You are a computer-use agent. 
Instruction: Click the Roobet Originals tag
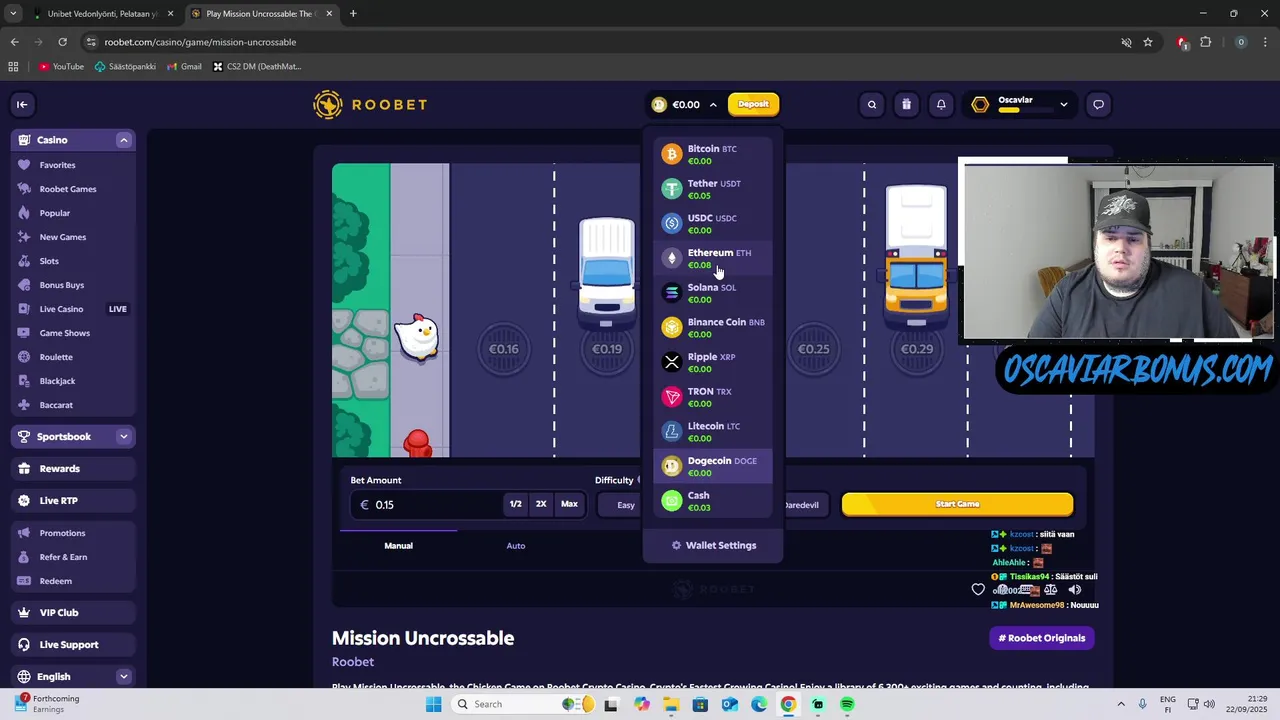[x=1041, y=638]
